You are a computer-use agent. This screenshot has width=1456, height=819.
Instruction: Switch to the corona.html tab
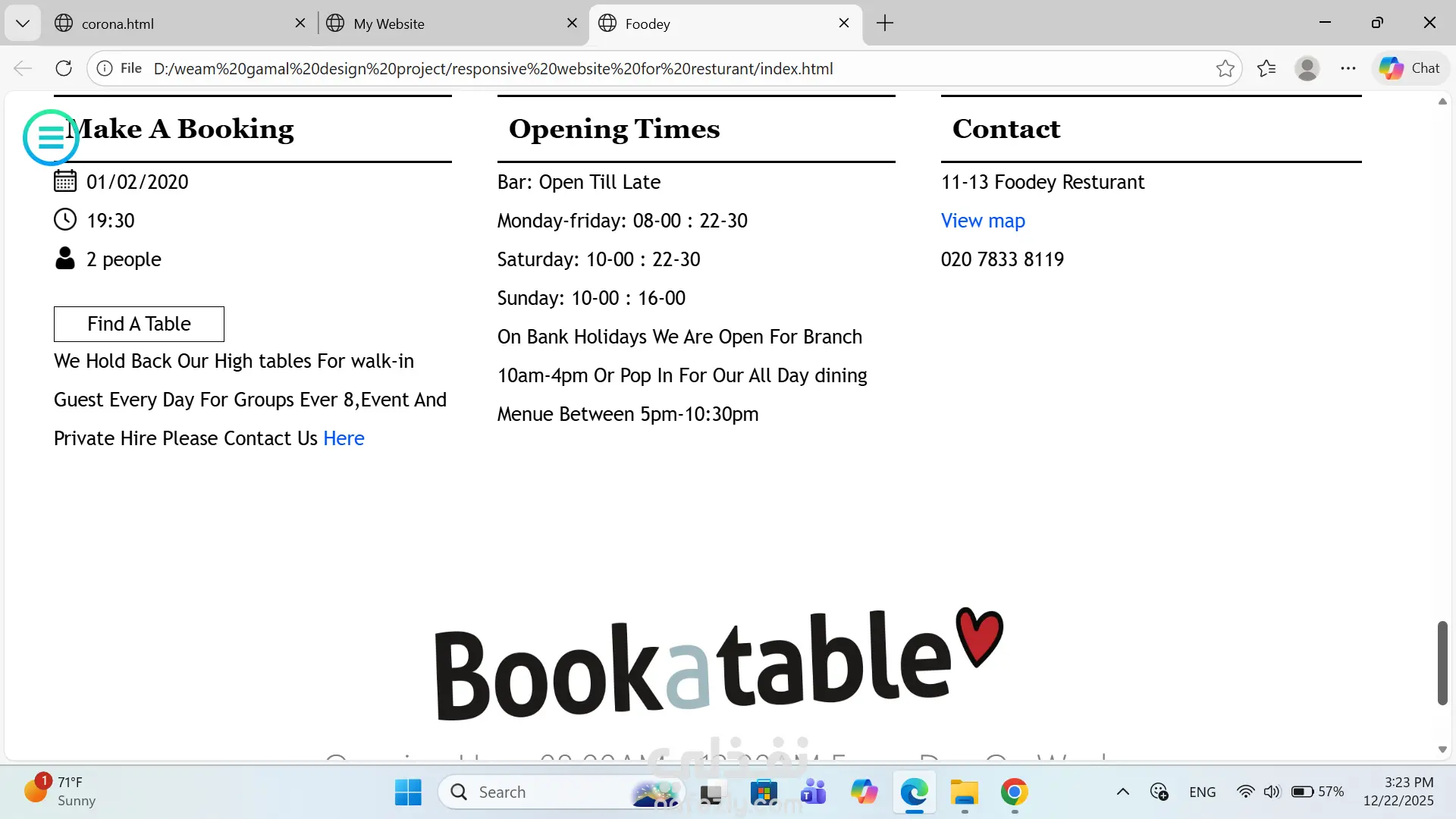pos(118,24)
